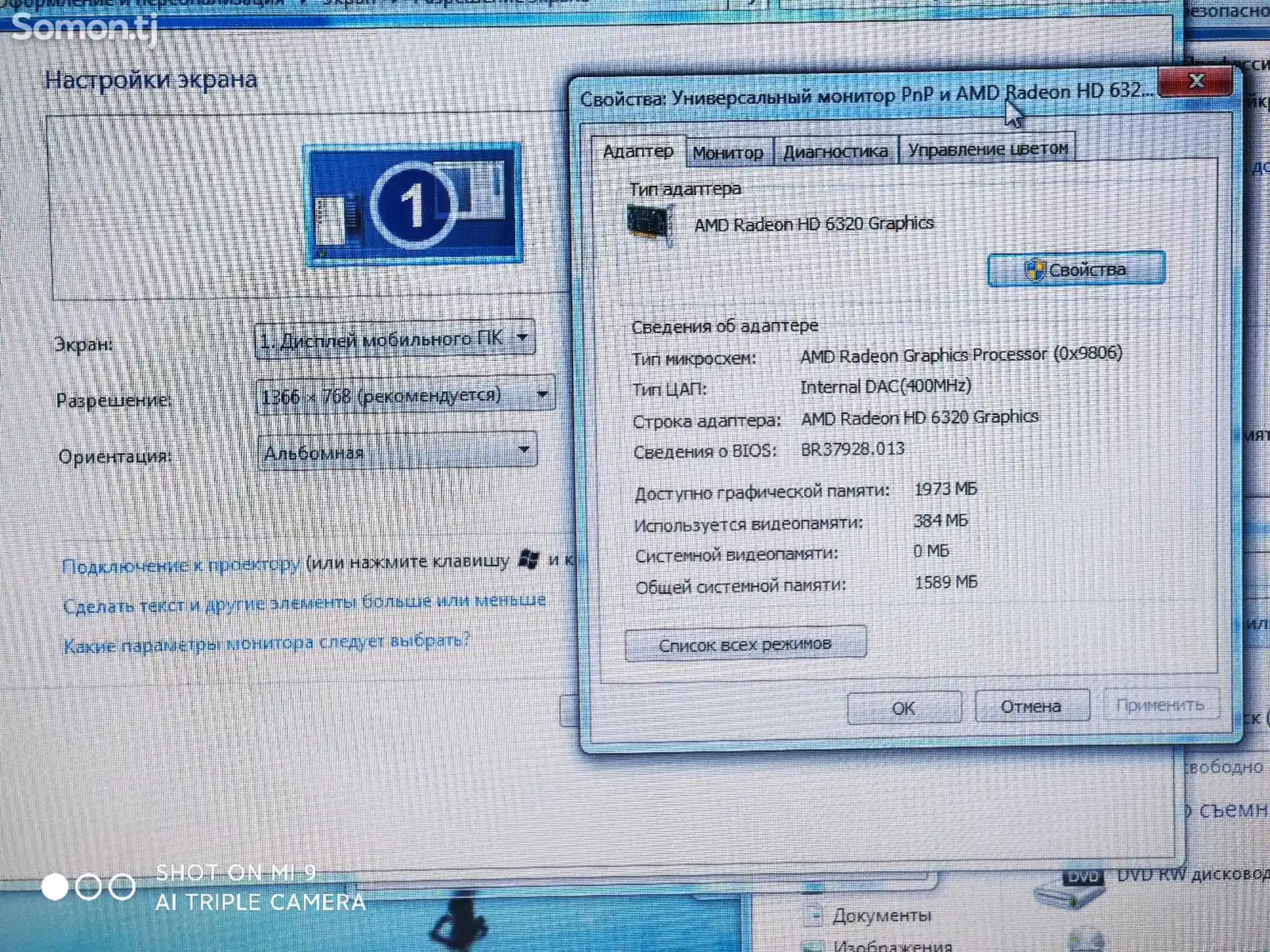This screenshot has width=1270, height=952.
Task: Click the 0 МБ system video memory value
Action: pyautogui.click(x=931, y=551)
